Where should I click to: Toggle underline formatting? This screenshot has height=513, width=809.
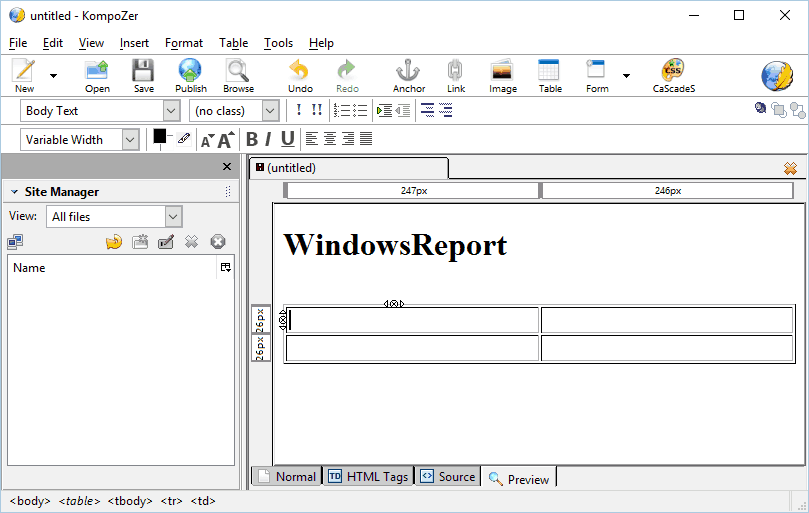point(288,139)
